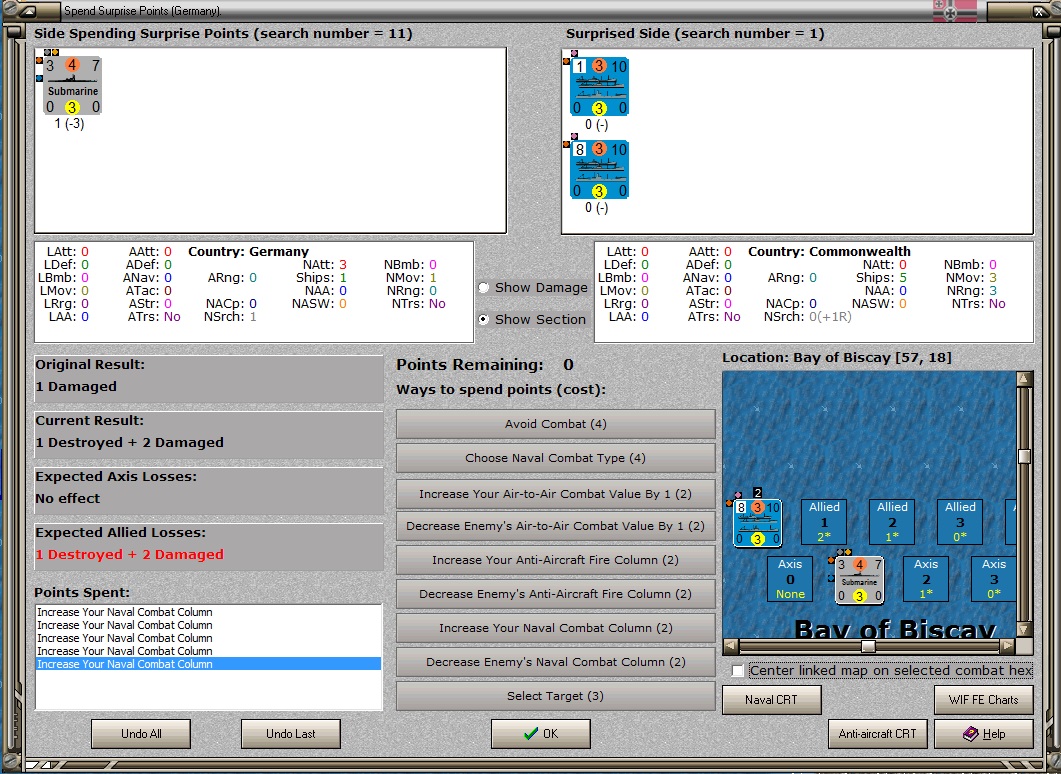Click the German flag icon in title bar
Viewport: 1061px width, 774px height.
tap(955, 10)
